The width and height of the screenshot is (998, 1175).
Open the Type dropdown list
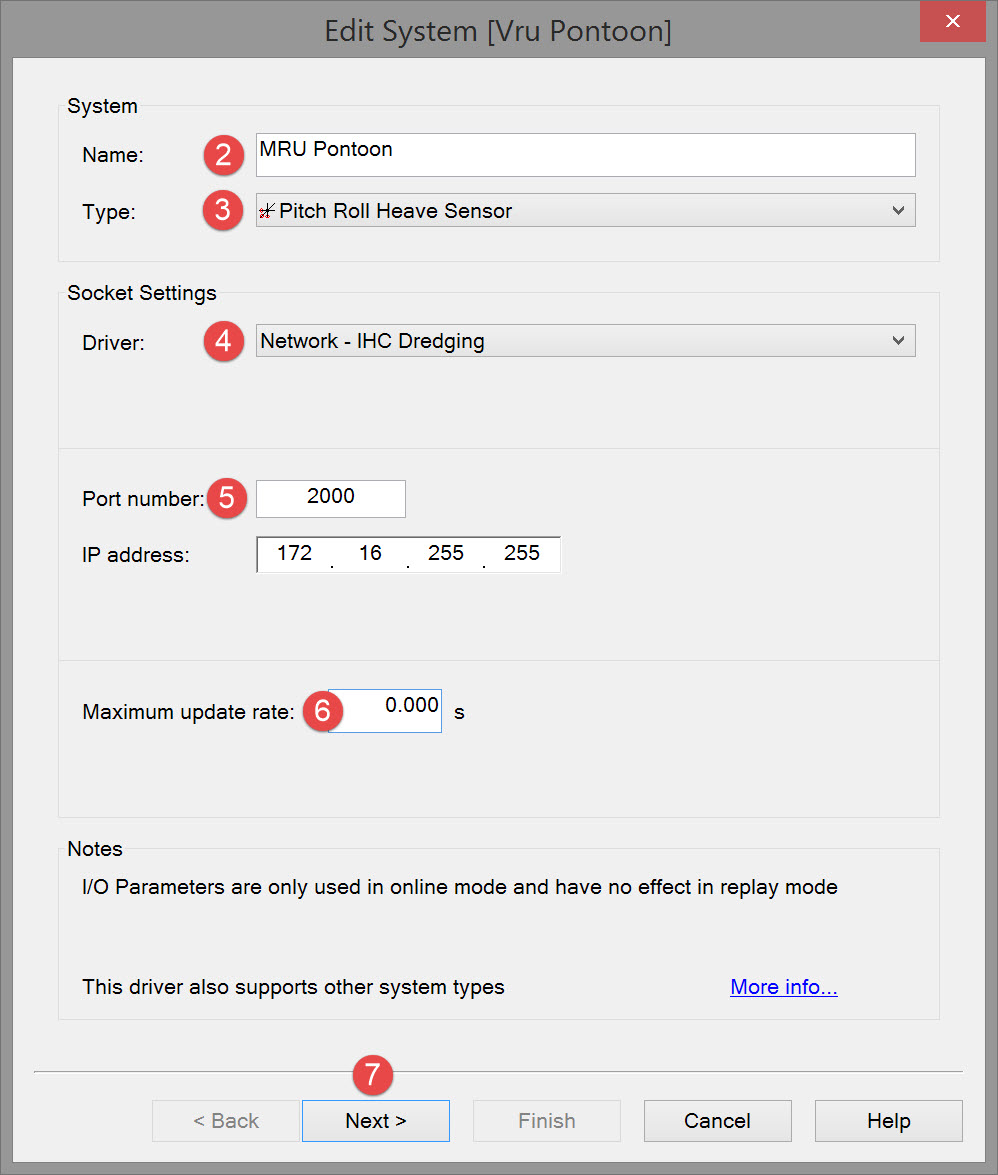click(898, 211)
